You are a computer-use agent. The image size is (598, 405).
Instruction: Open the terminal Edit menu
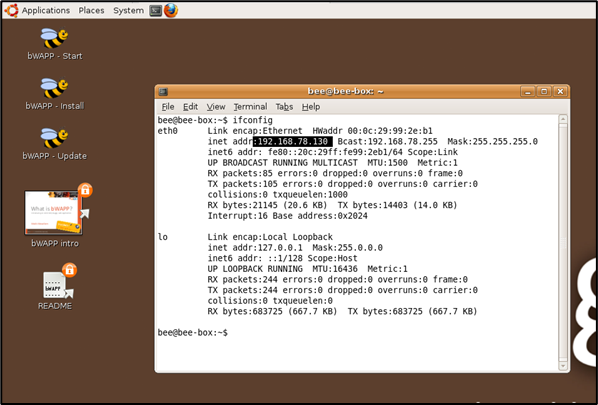tap(190, 107)
